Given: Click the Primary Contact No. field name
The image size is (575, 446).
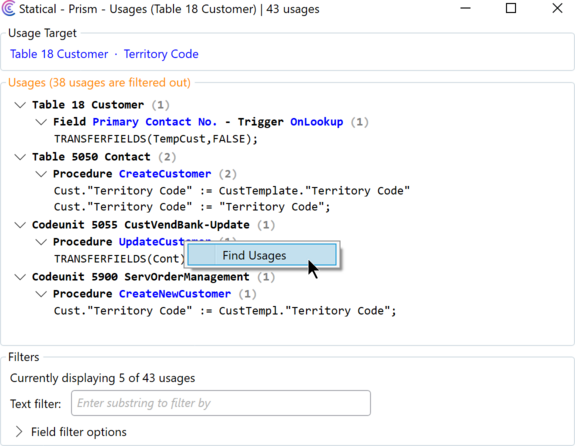Looking at the screenshot, I should (154, 122).
